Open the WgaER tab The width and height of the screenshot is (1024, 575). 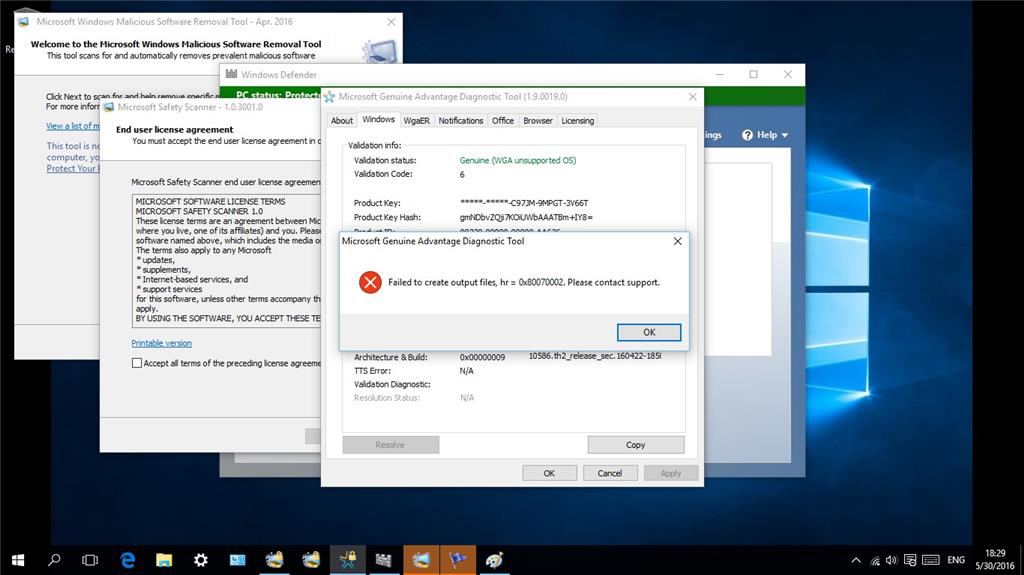tap(416, 121)
